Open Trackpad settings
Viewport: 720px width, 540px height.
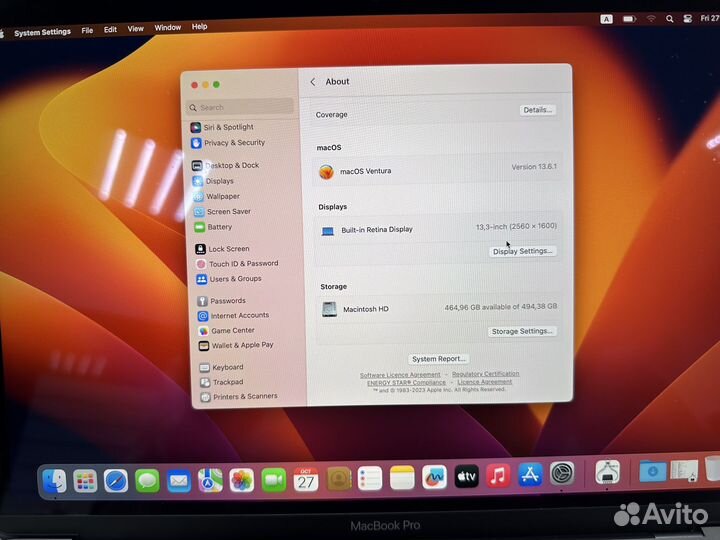pos(222,382)
